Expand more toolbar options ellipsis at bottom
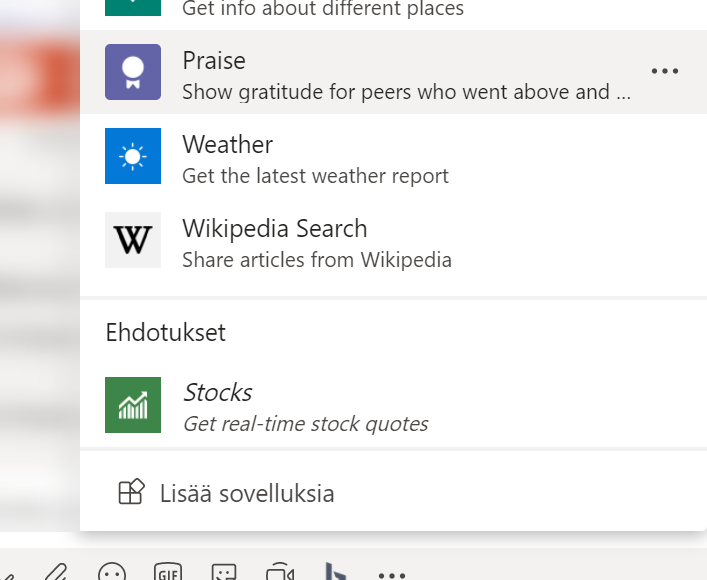 point(392,575)
